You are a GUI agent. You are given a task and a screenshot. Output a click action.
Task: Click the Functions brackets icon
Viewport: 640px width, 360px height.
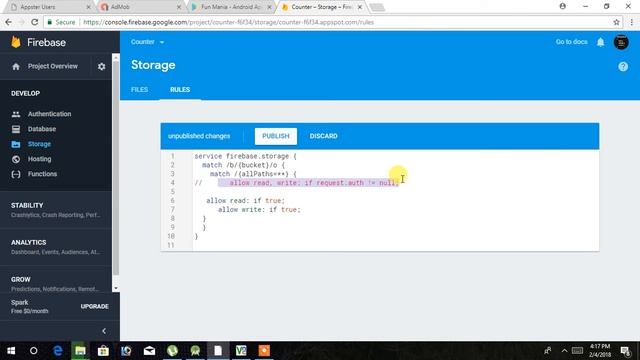pos(16,174)
